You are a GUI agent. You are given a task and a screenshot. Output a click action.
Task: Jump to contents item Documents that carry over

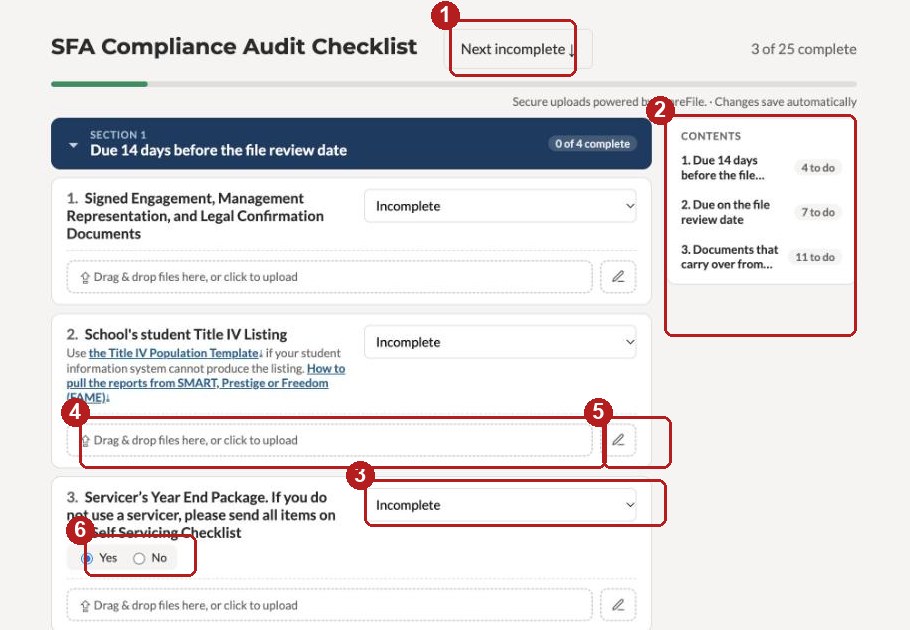[730, 257]
